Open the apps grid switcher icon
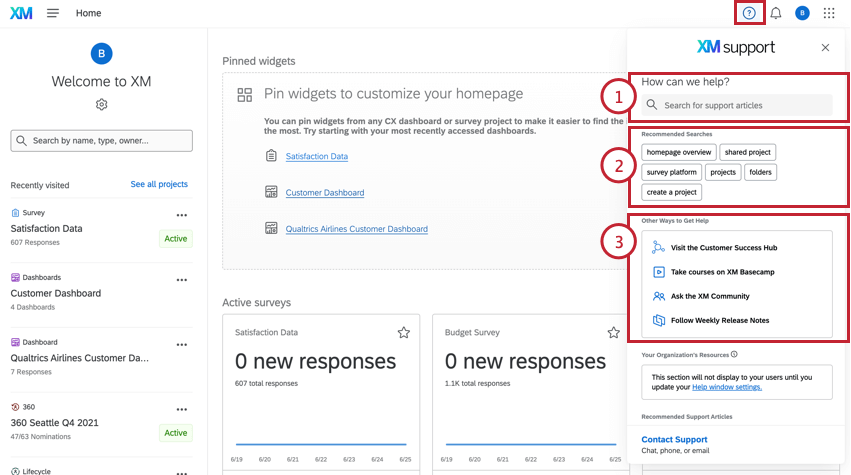Screen dimensions: 851x475 point(829,13)
